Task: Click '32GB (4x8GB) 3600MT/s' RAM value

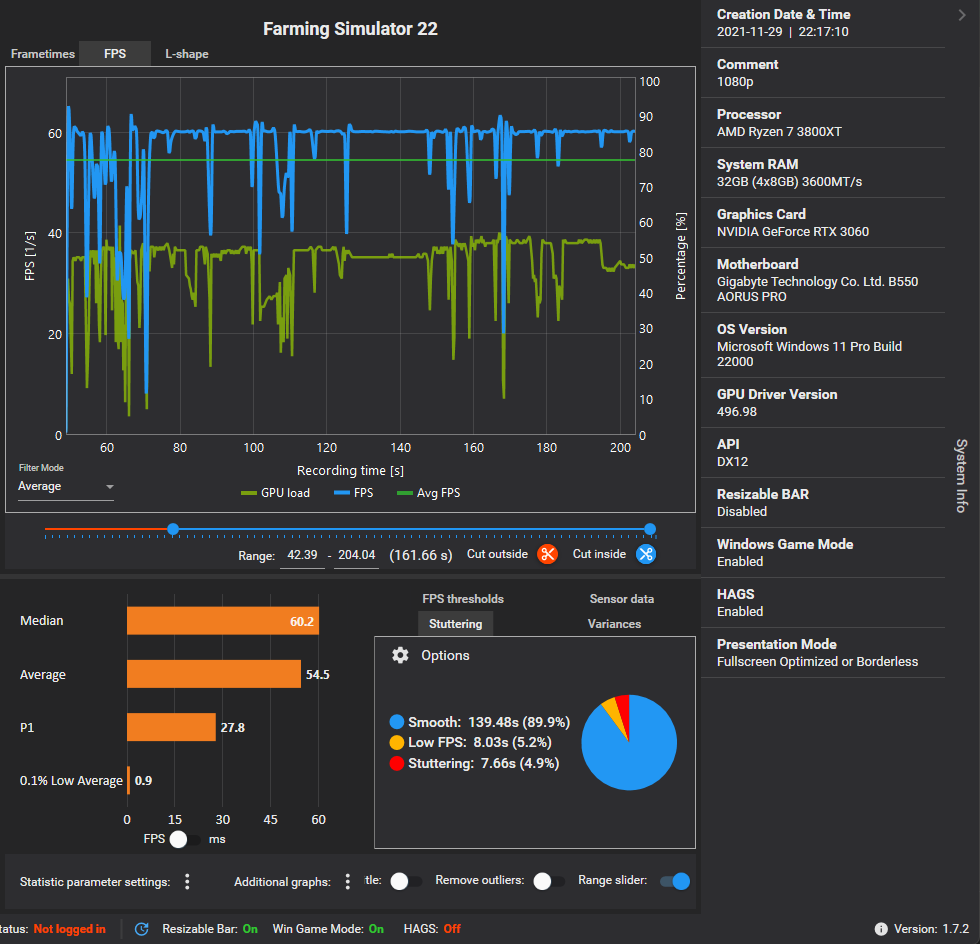Action: (x=789, y=182)
